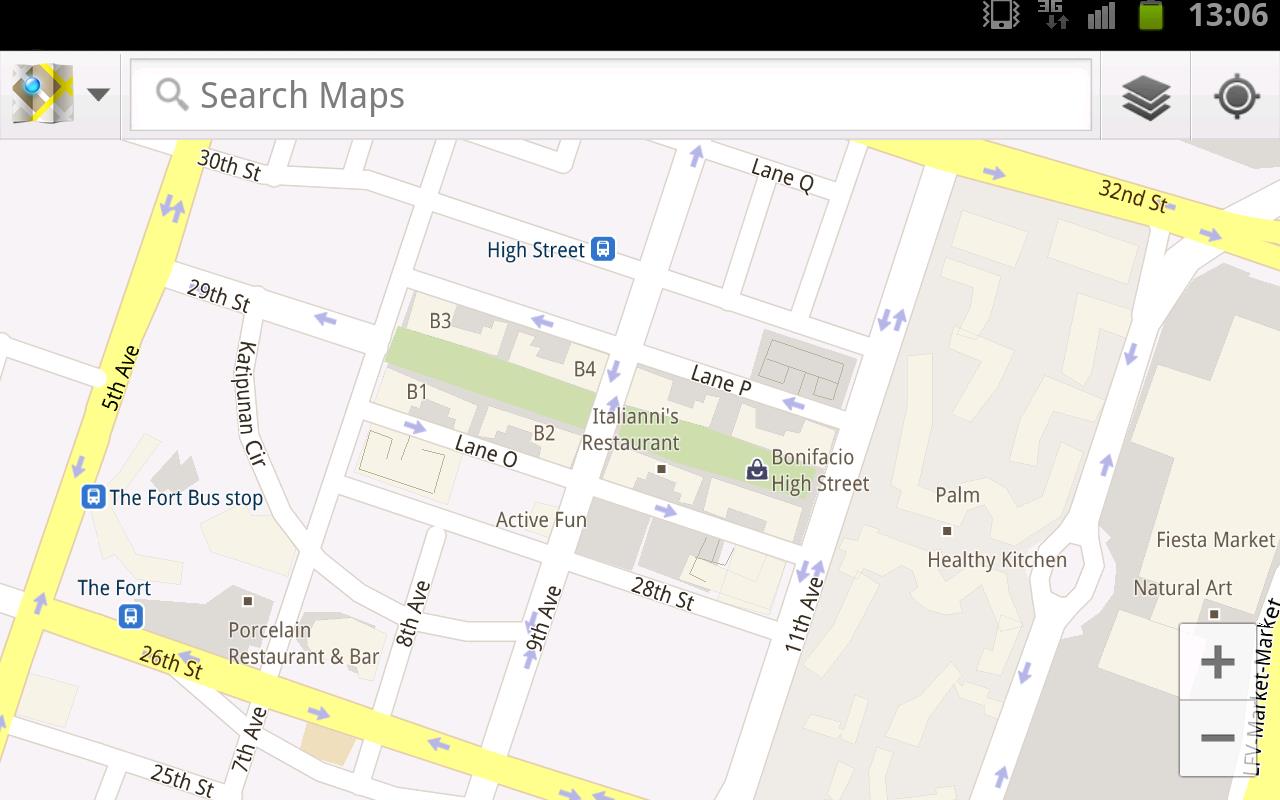Tap the Fiesta Market label

[x=1216, y=540]
